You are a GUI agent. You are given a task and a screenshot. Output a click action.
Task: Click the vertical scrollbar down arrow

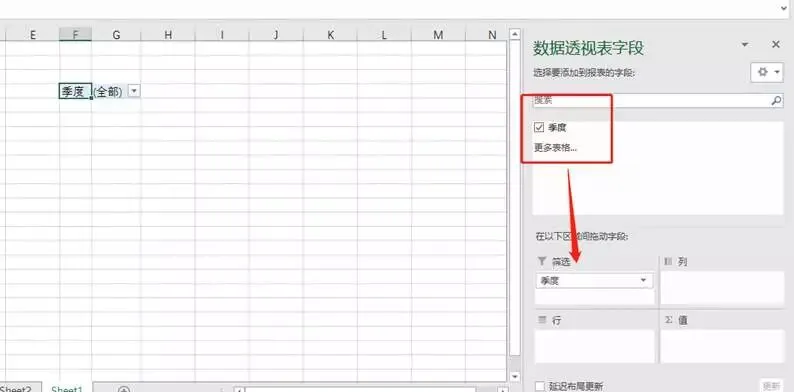[x=515, y=376]
